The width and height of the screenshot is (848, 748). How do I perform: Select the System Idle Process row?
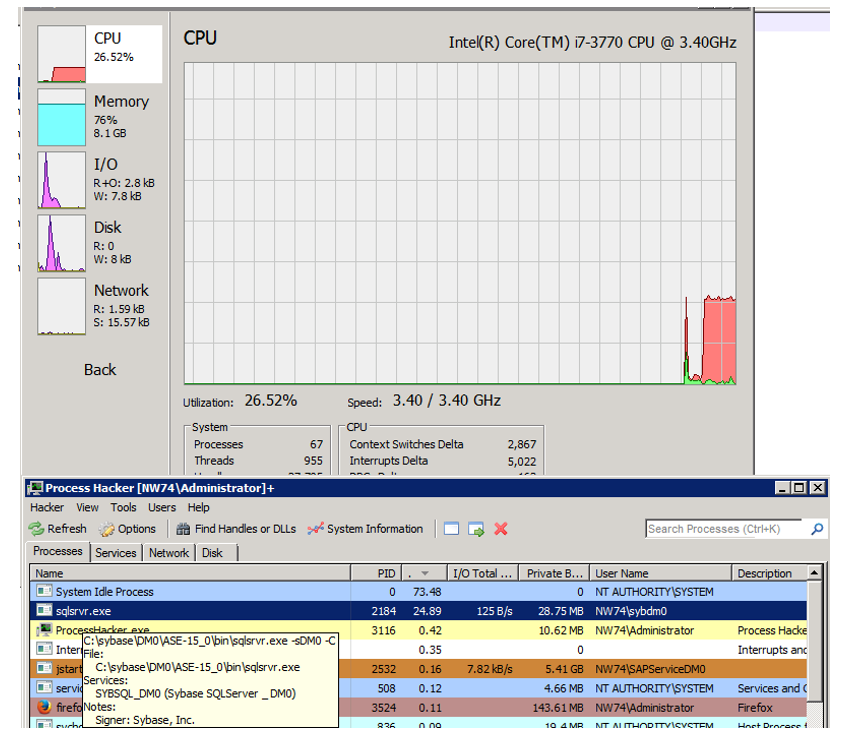click(419, 592)
